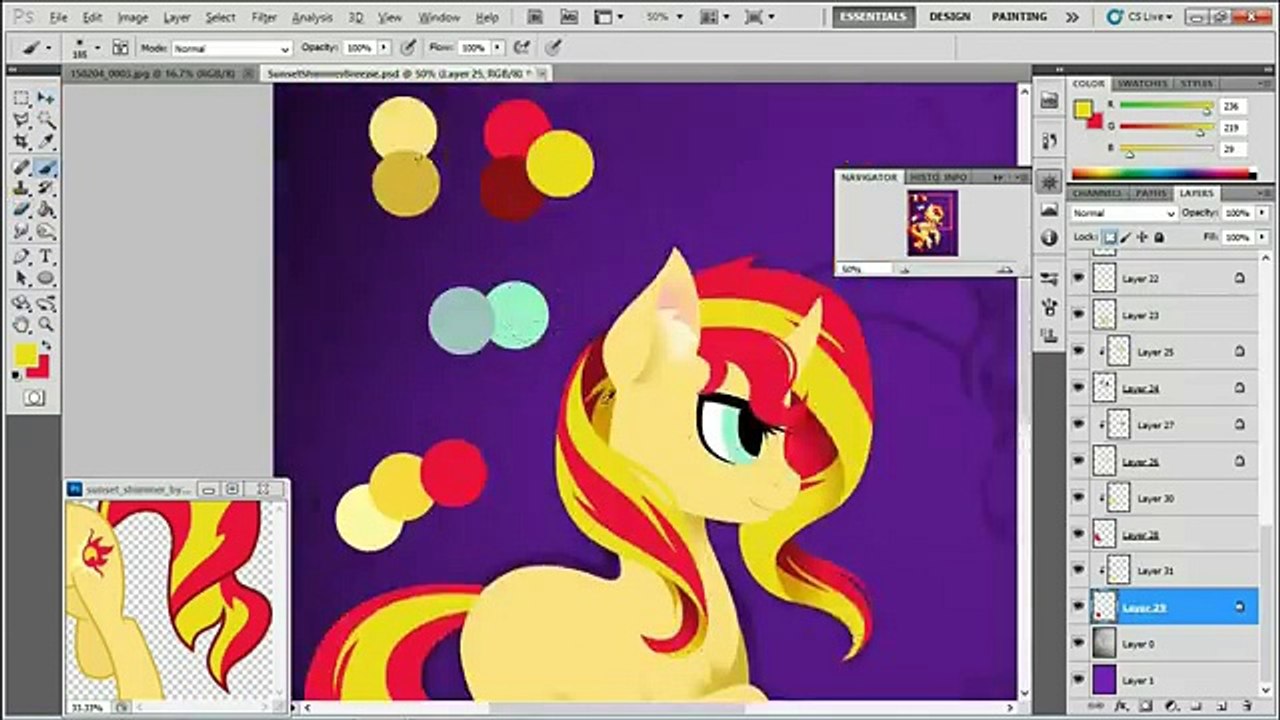Select the Hand tool
Viewport: 1280px width, 720px height.
pos(21,324)
